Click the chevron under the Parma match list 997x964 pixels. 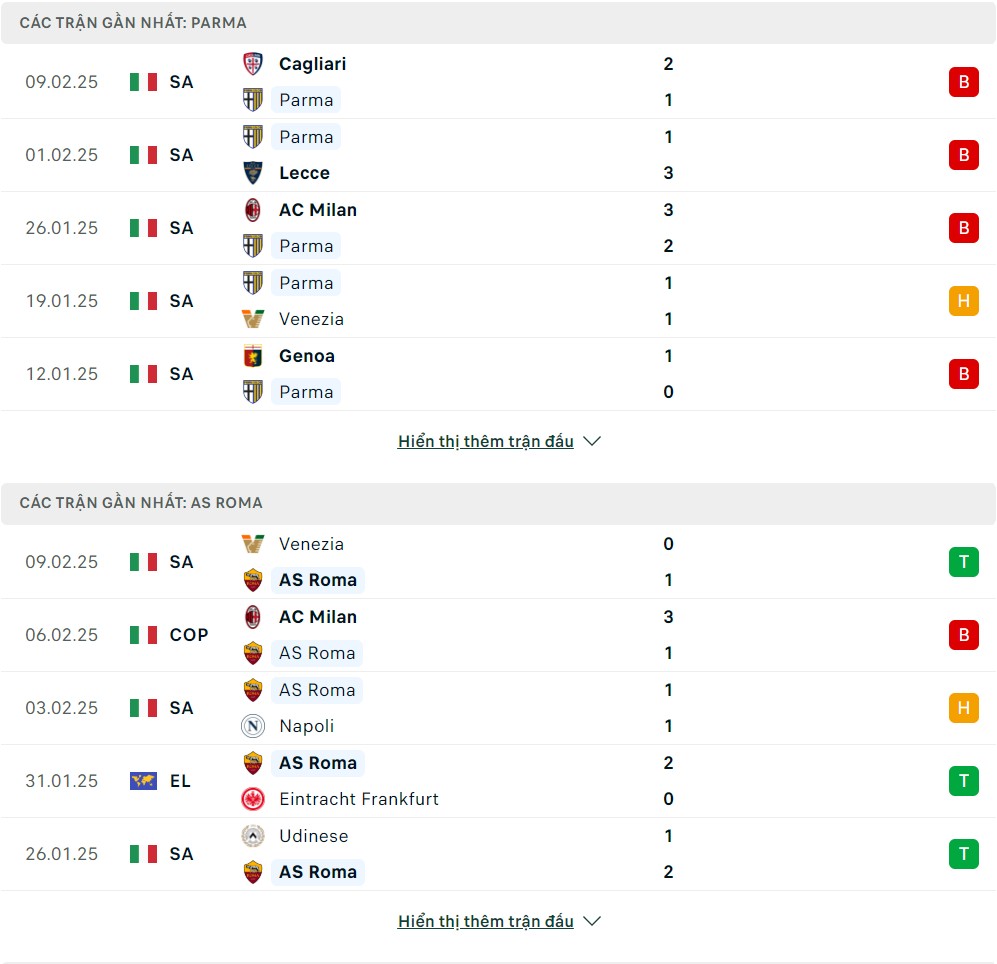(x=592, y=441)
